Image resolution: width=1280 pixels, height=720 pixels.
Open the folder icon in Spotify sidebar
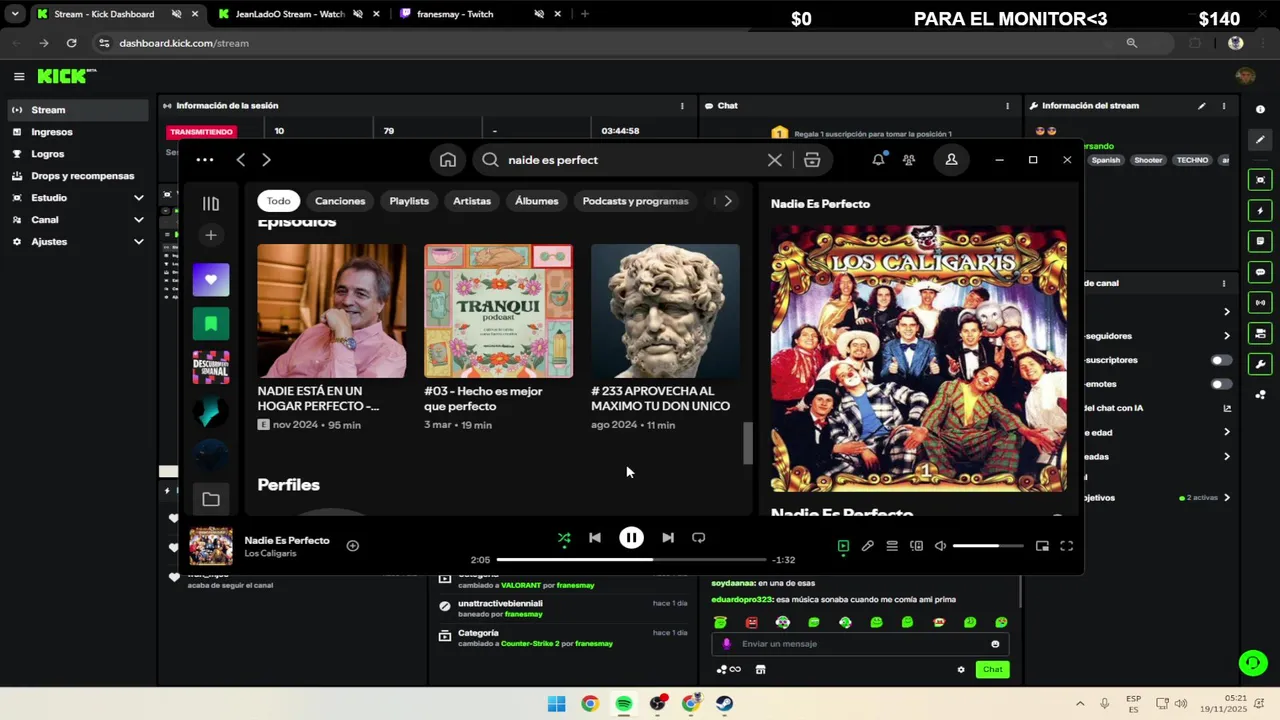[x=211, y=499]
